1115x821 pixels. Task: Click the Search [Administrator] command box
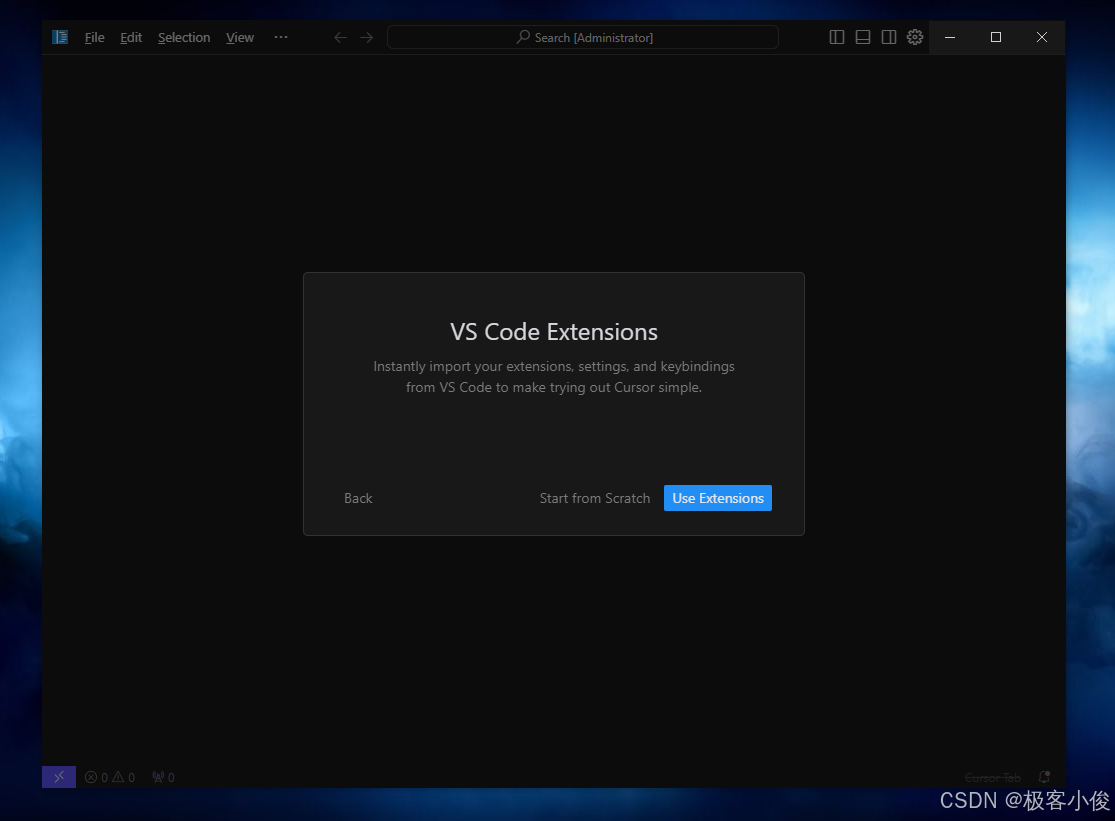point(582,37)
